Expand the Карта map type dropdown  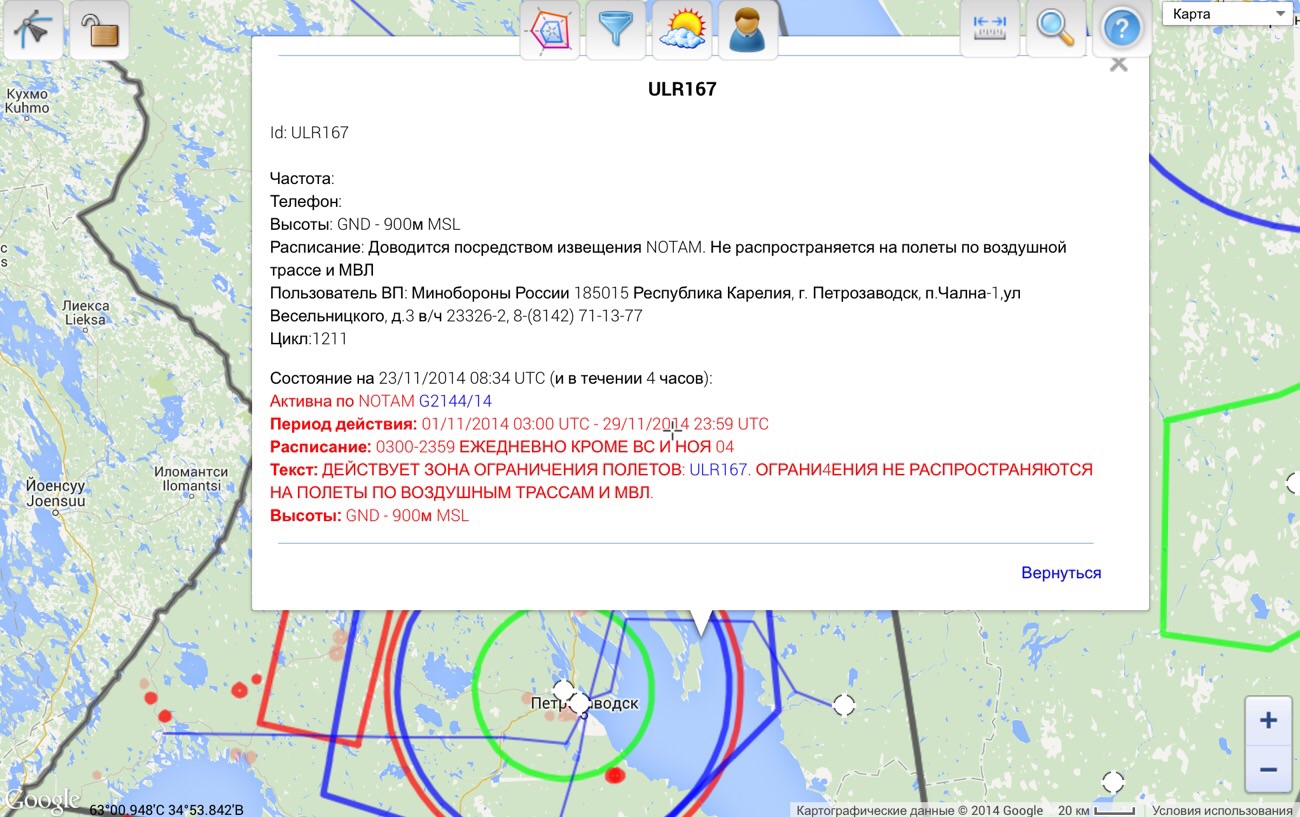coord(1228,14)
